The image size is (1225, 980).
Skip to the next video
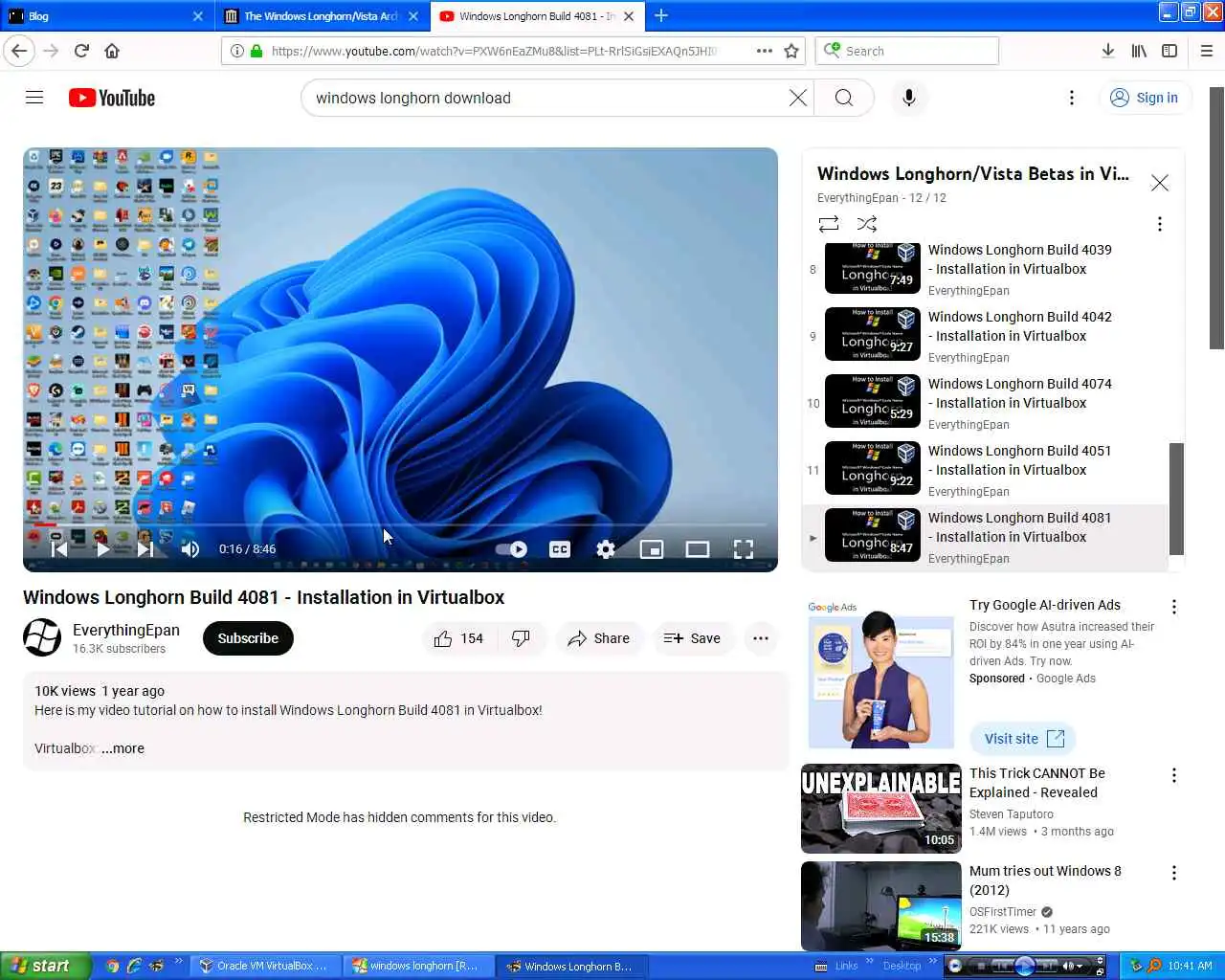coord(145,548)
